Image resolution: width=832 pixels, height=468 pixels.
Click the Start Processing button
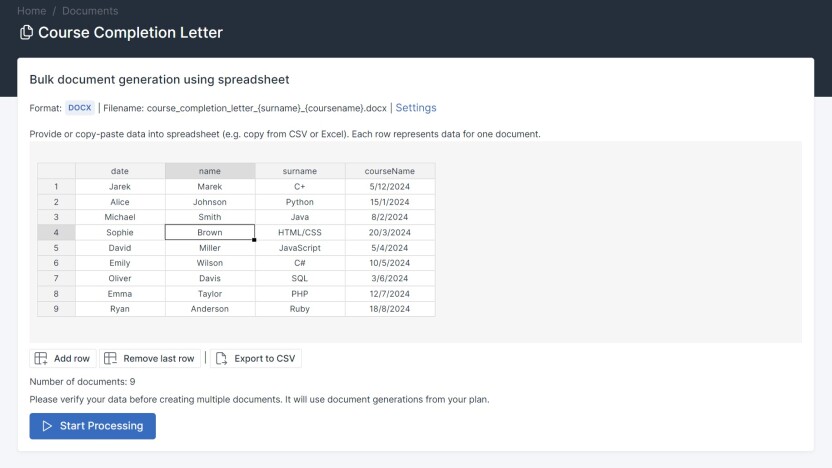tap(92, 426)
